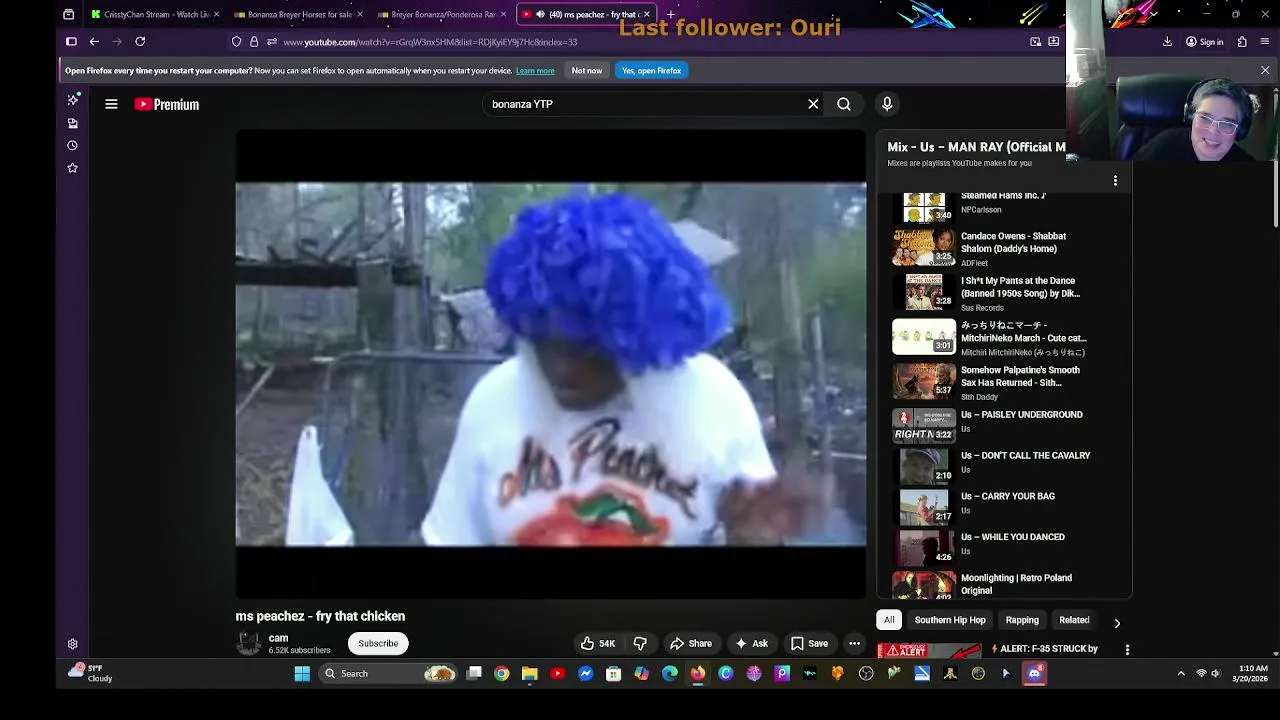This screenshot has height=720, width=1280.
Task: Like the ms peachez video
Action: click(598, 643)
